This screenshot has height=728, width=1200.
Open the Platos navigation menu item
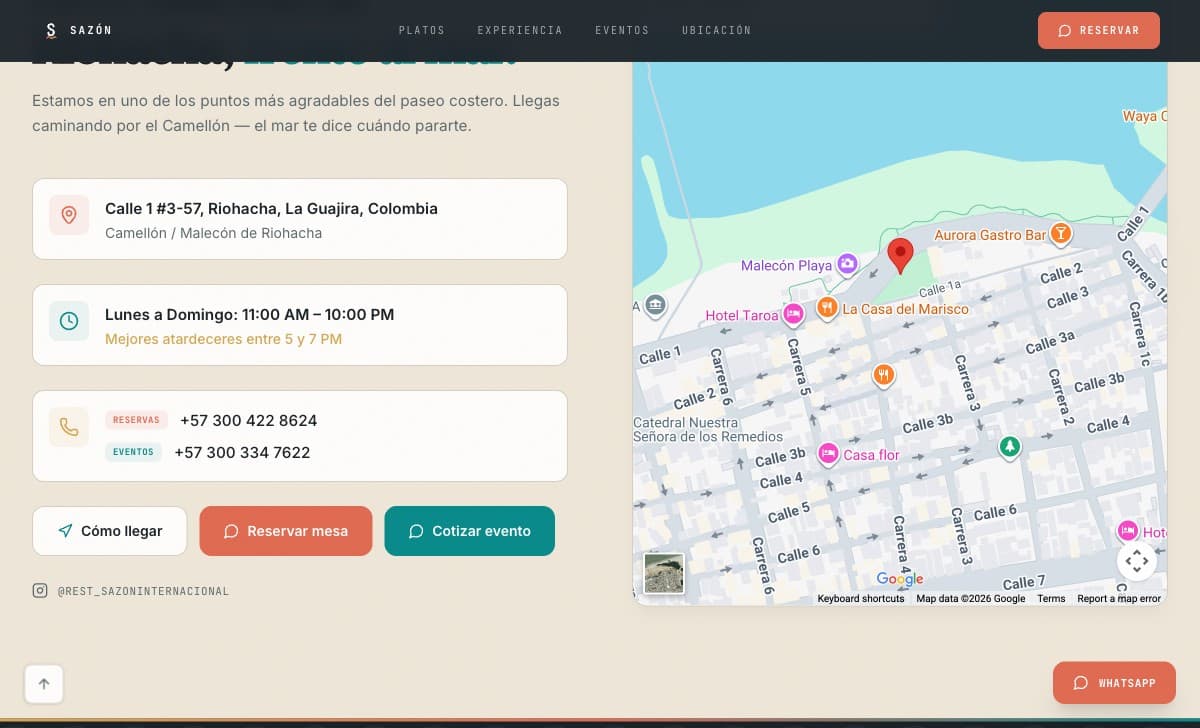421,31
